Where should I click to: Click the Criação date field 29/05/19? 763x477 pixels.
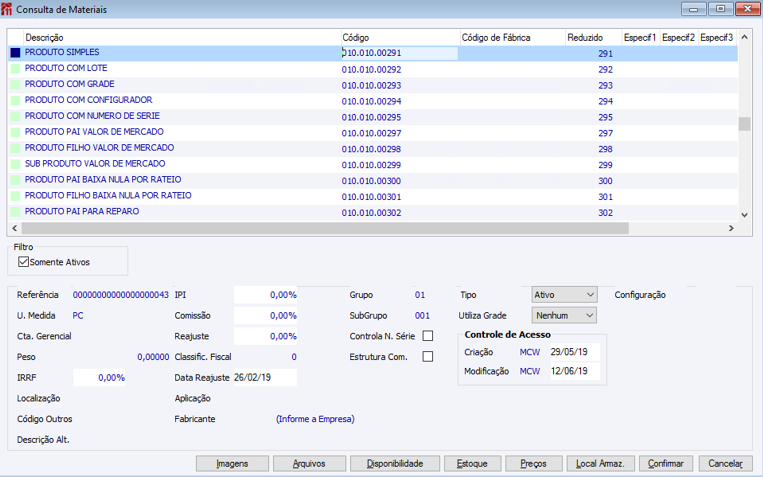(x=575, y=352)
